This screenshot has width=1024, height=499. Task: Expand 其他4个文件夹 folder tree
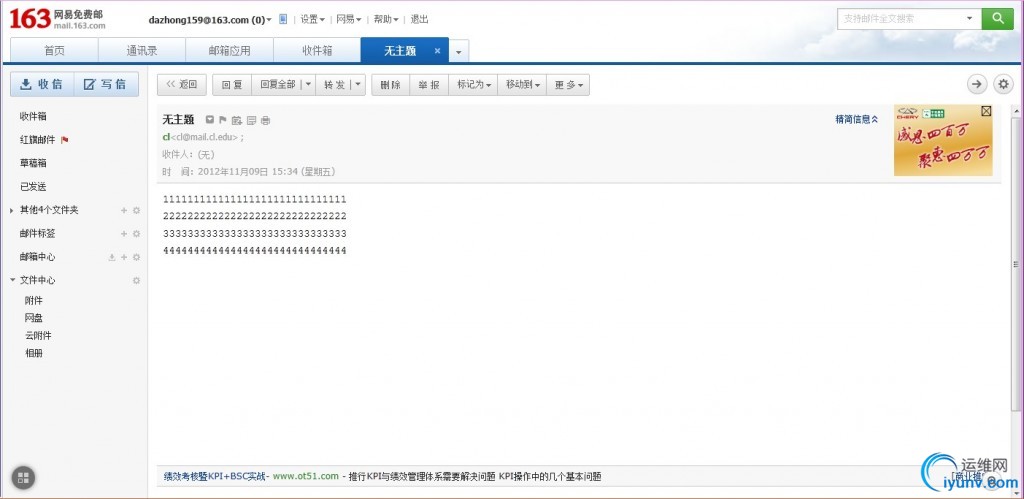[12, 210]
